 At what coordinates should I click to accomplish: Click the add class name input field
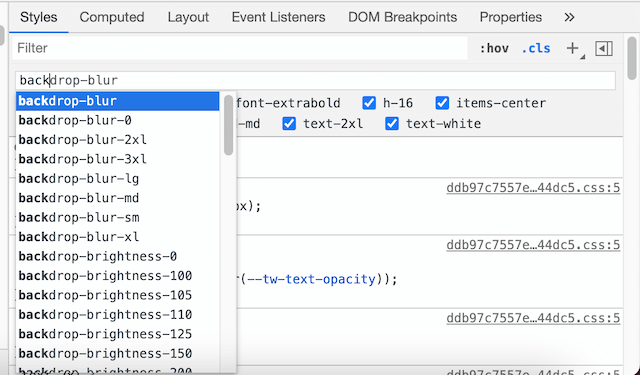pos(316,80)
